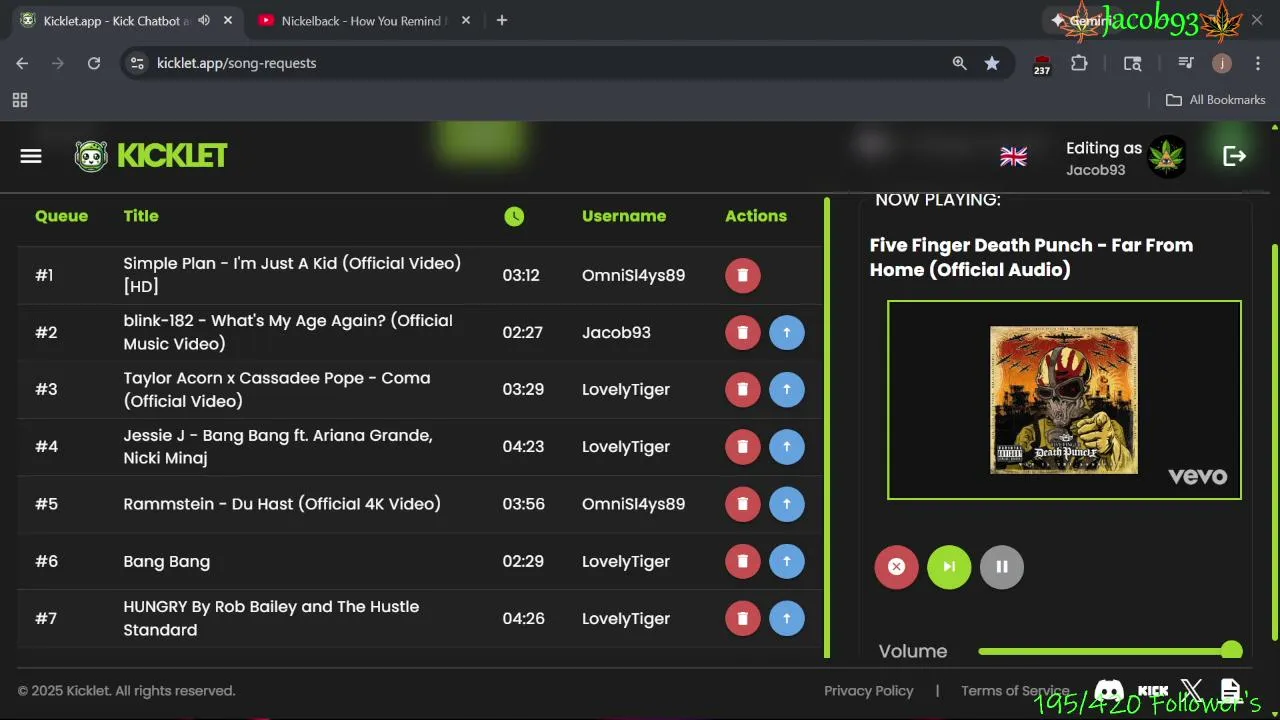
Task: Stop the currently playing song
Action: click(x=896, y=567)
